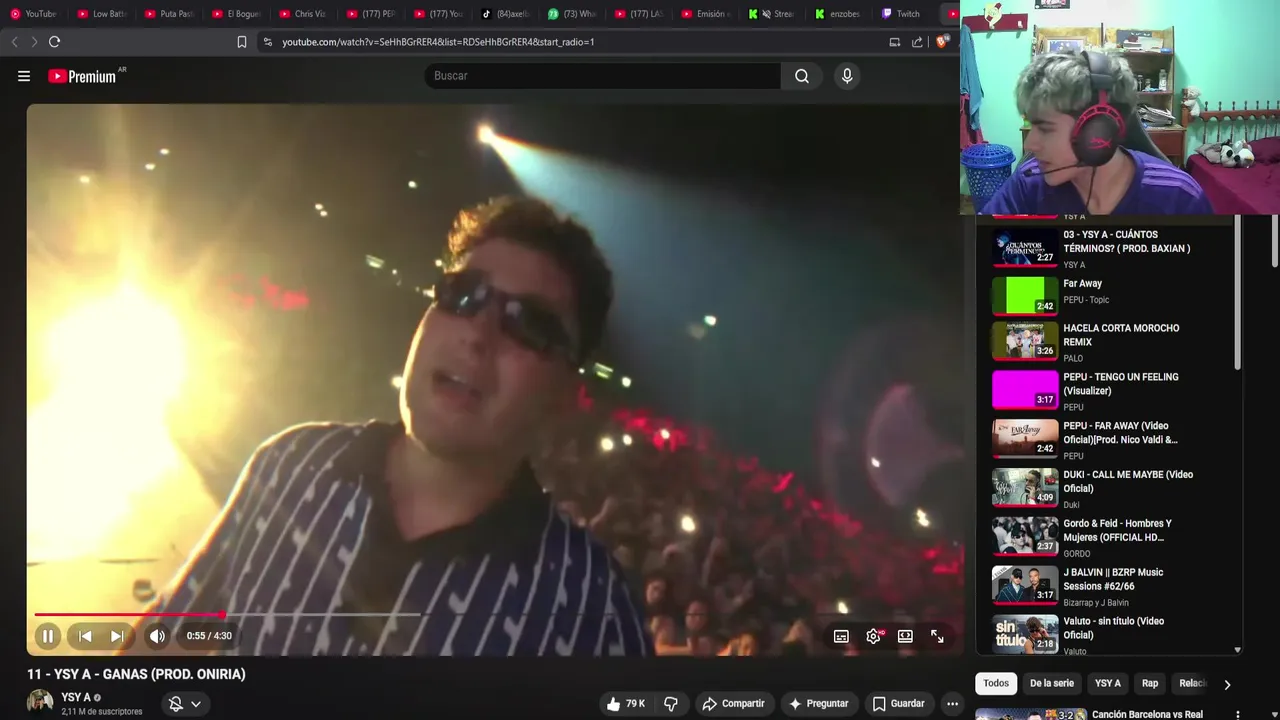
Task: Switch to TikTok (84)axel browser tab
Action: pyautogui.click(x=505, y=14)
